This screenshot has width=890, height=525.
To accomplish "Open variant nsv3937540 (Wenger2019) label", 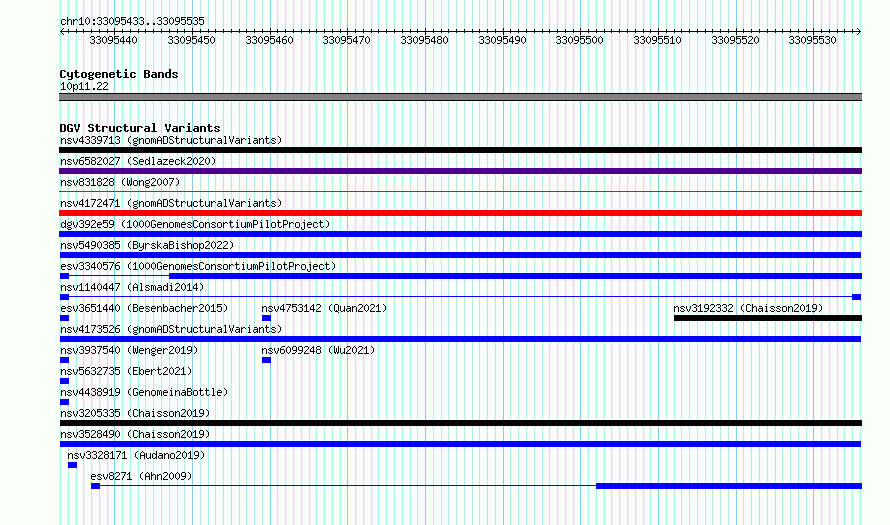I will point(129,350).
